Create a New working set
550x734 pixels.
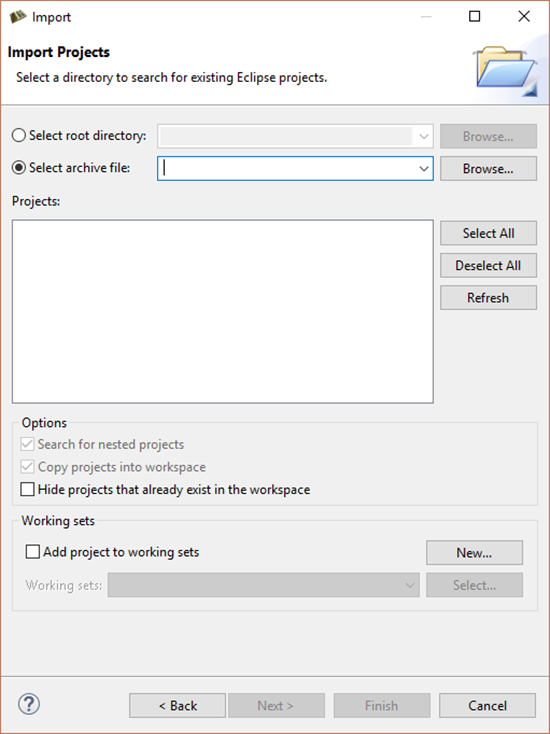(474, 553)
